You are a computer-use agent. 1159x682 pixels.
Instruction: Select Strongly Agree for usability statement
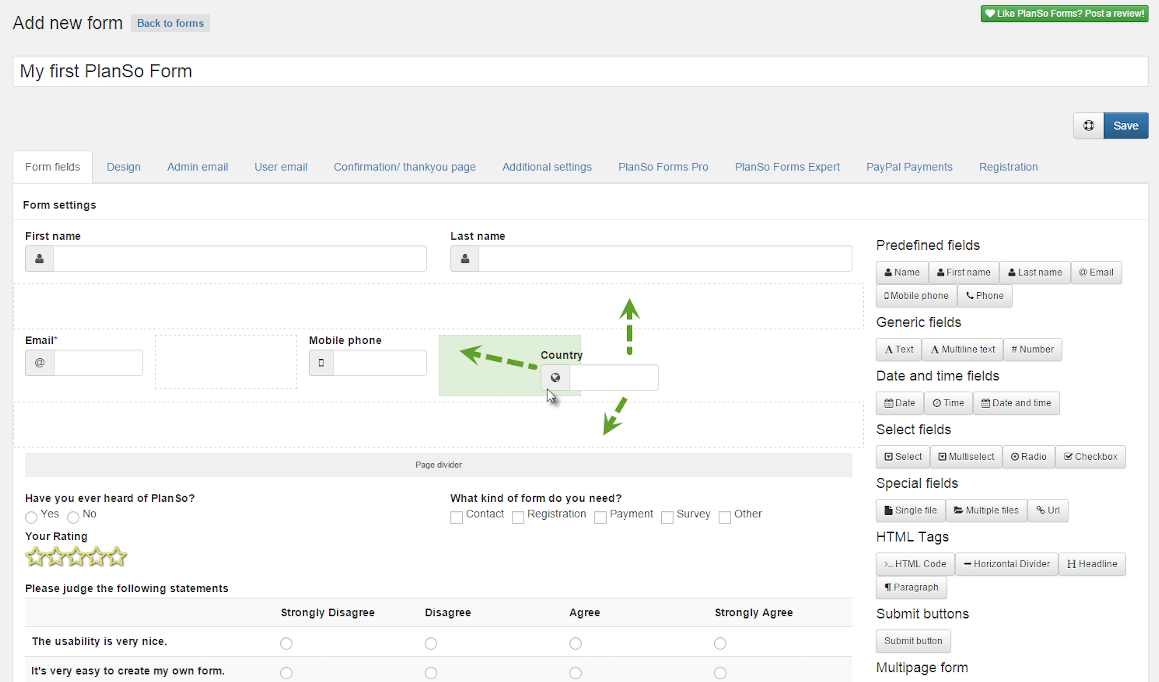720,644
